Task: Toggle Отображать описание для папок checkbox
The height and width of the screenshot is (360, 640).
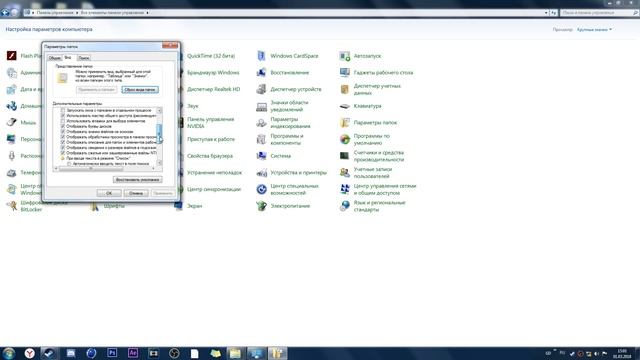Action: click(63, 142)
